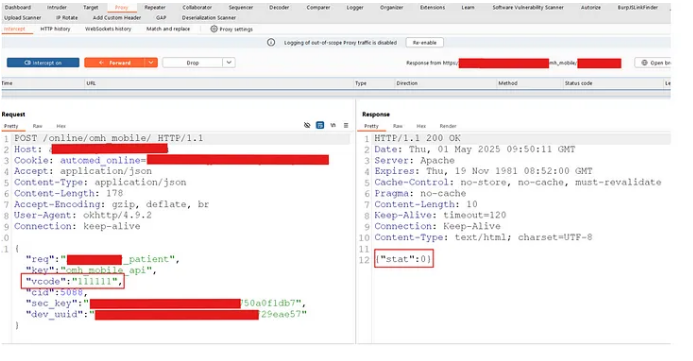This screenshot has width=693, height=361.
Task: Select the Organizer tab
Action: pyautogui.click(x=392, y=8)
